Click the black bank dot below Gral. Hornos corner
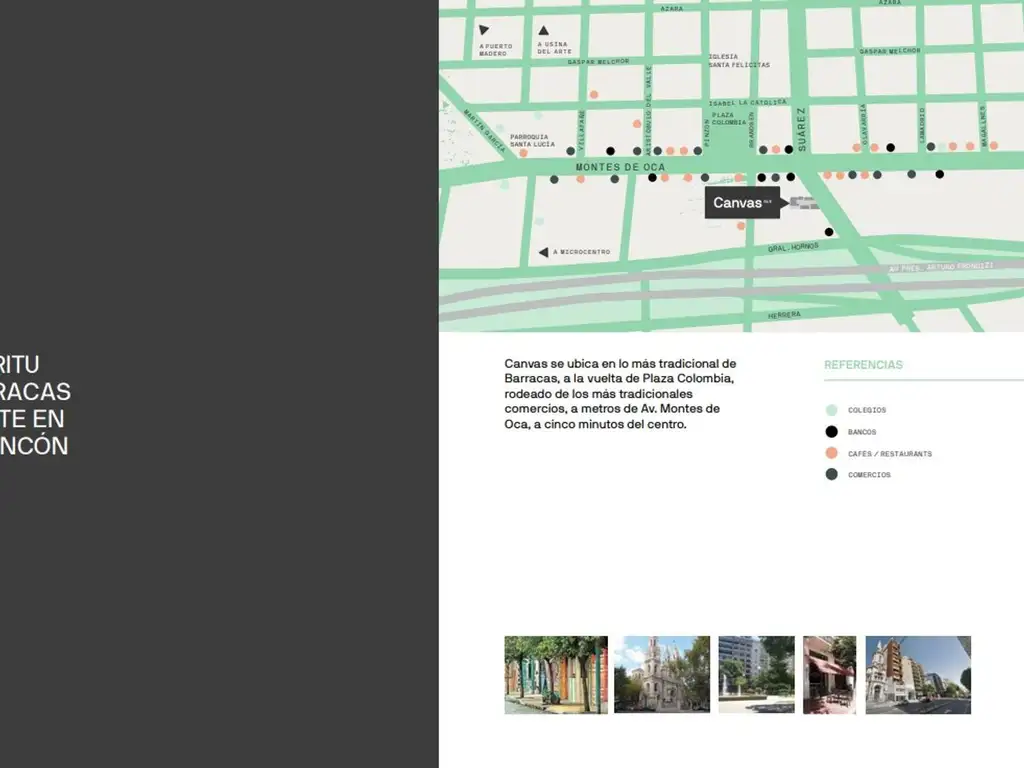1024x768 pixels. [828, 232]
